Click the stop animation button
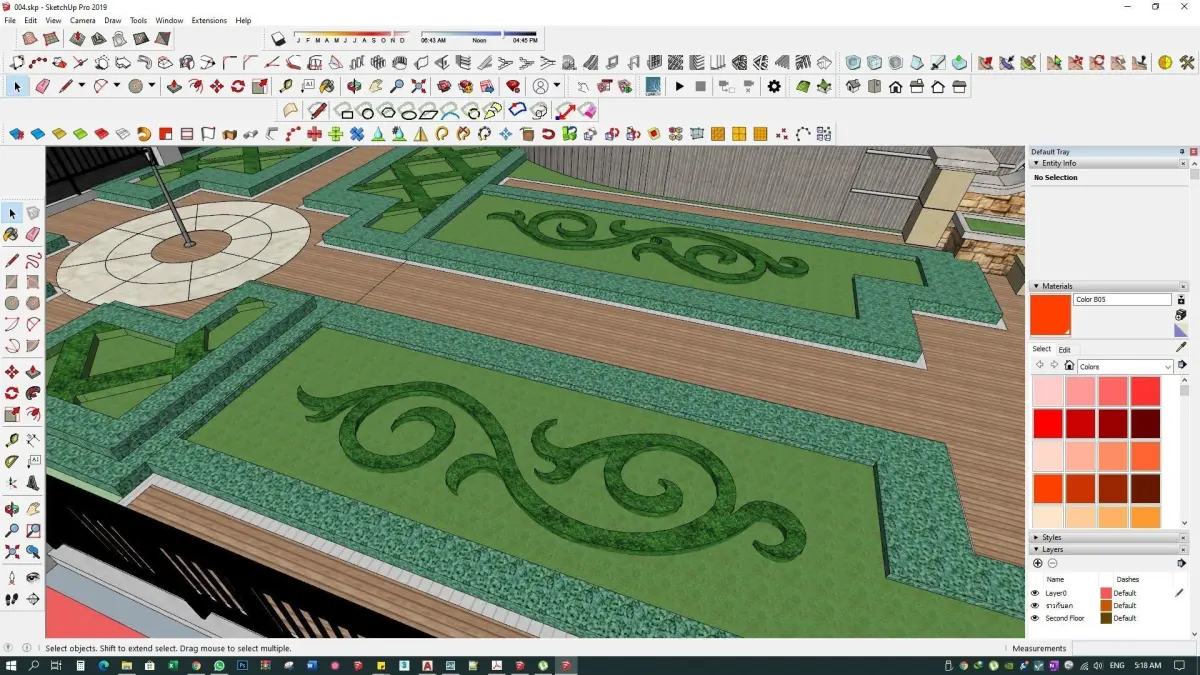This screenshot has height=675, width=1200. (x=701, y=87)
